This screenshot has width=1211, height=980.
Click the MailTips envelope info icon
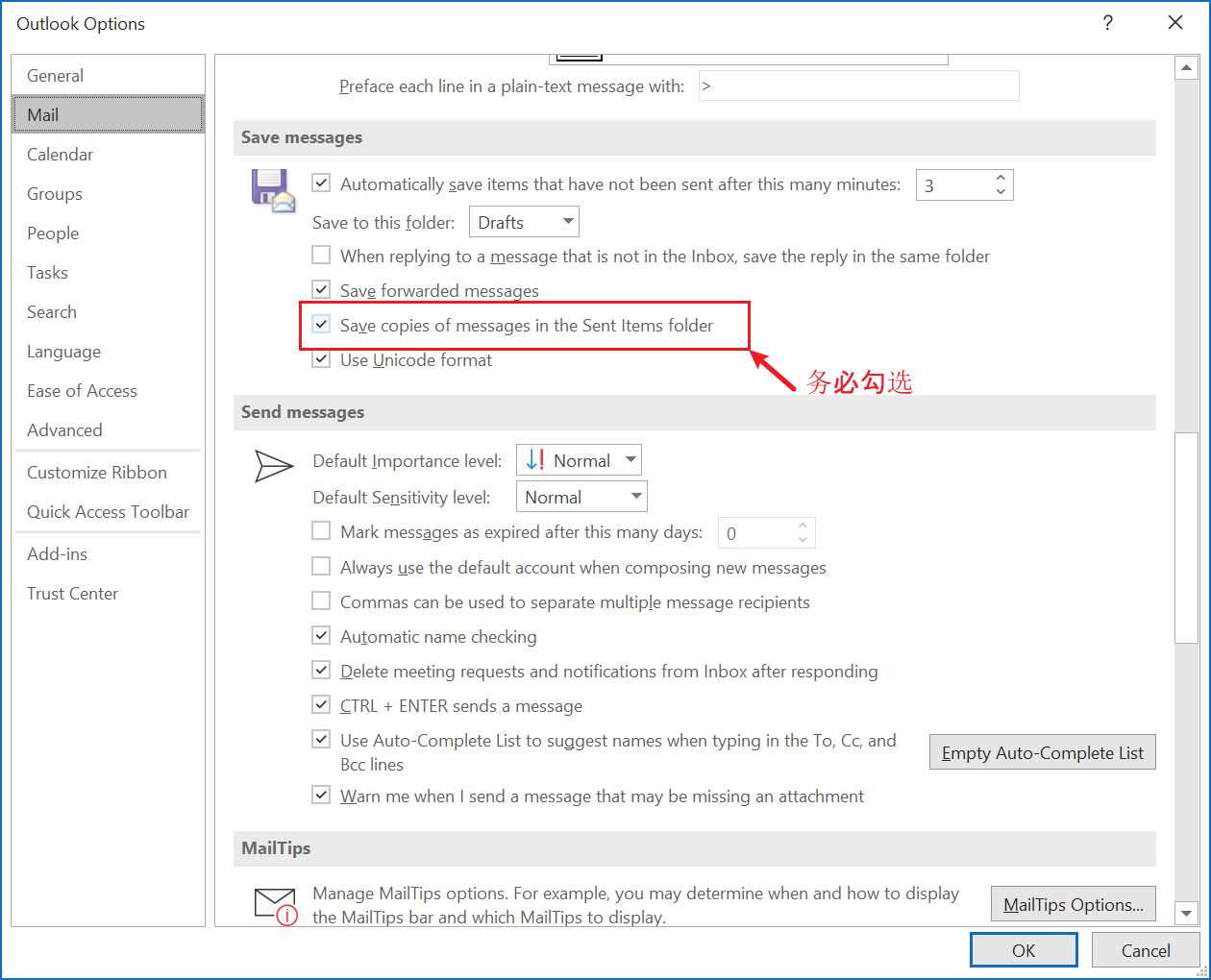pos(276,906)
